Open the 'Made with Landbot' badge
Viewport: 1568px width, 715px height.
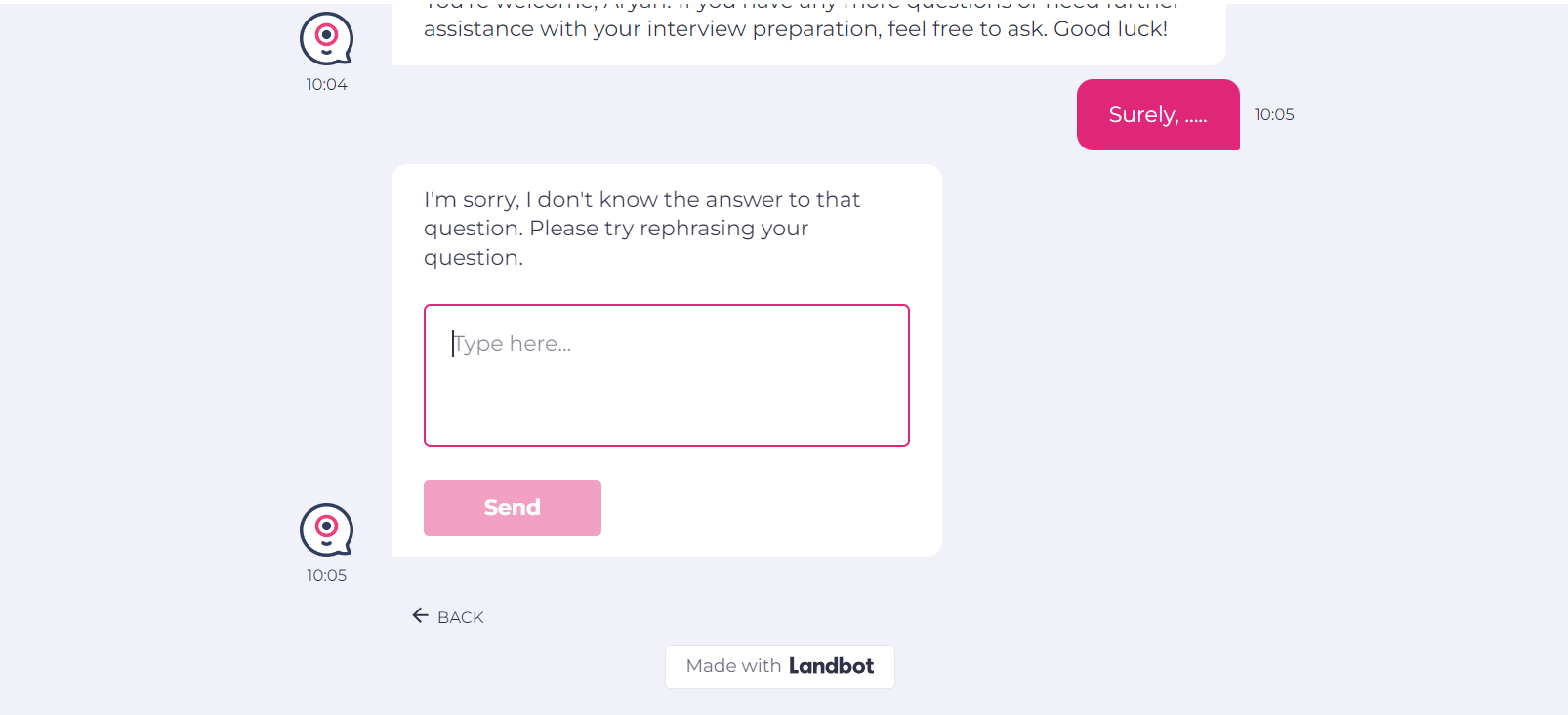[x=780, y=666]
